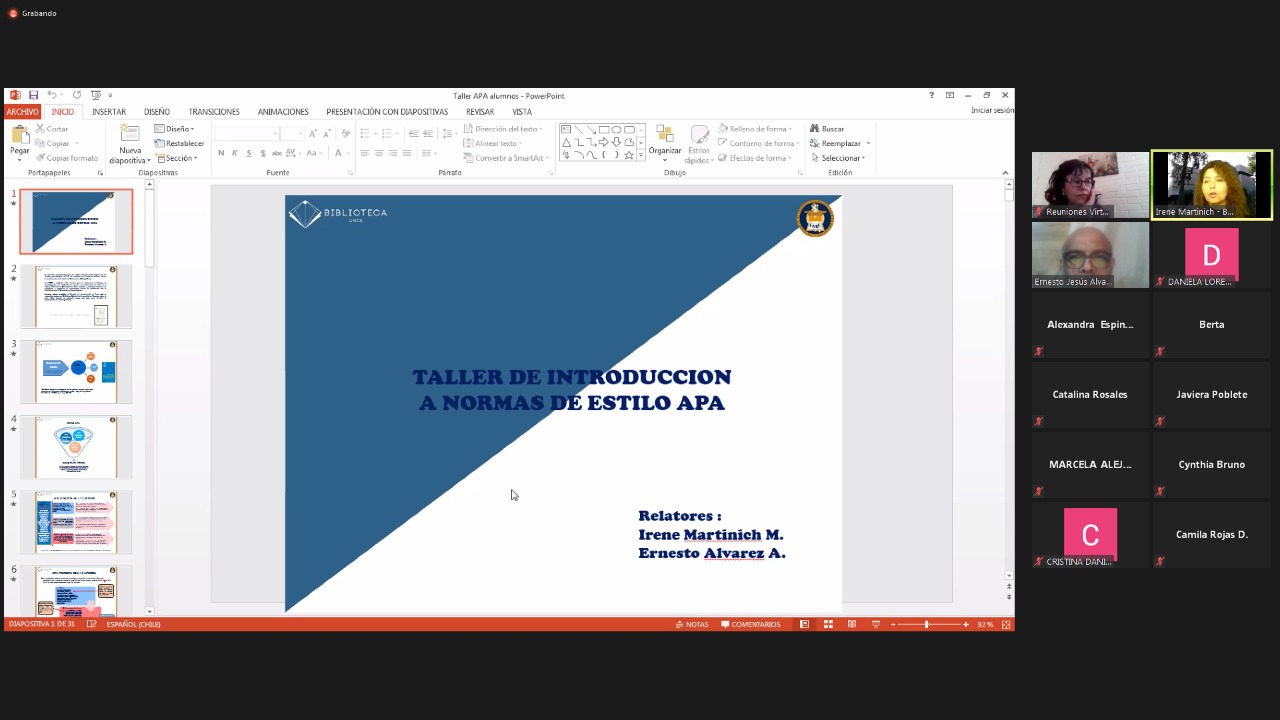Viewport: 1280px width, 720px height.
Task: Click the Pegar clipboard icon
Action: tap(20, 141)
